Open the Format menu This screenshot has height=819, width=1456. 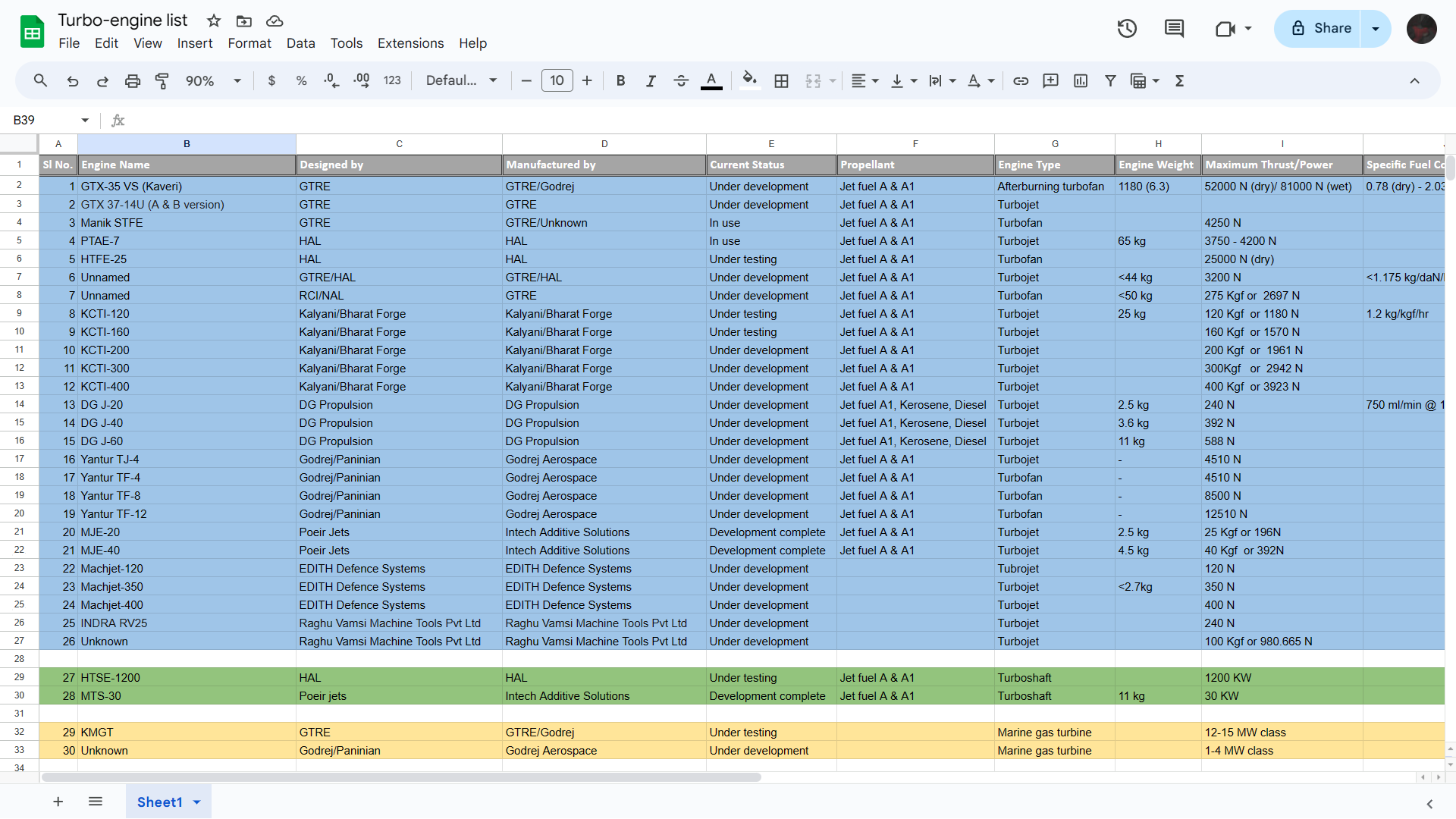pyautogui.click(x=249, y=43)
